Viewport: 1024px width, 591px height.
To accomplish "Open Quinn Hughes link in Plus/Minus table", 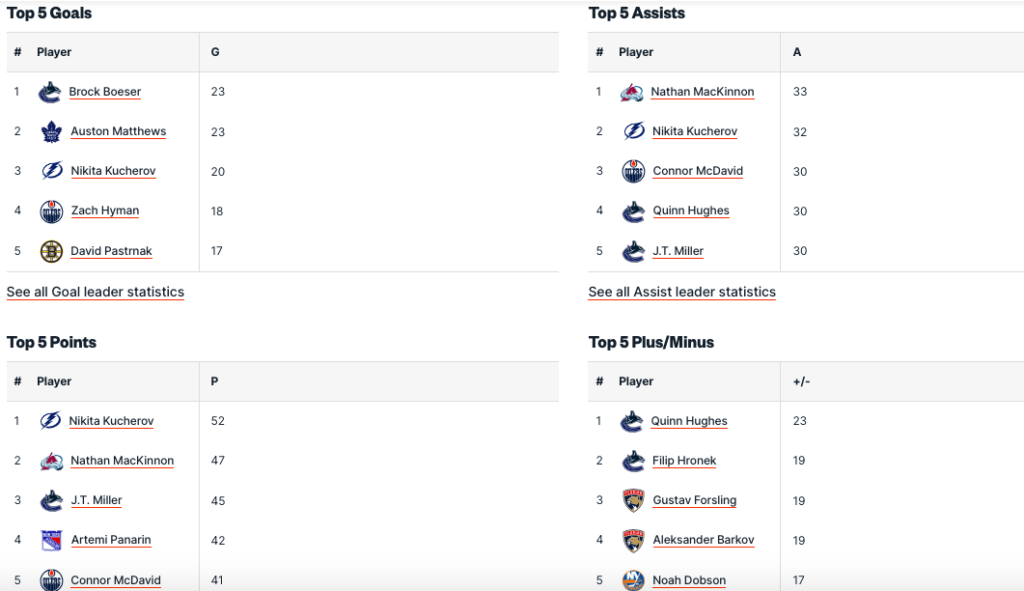I will [689, 421].
